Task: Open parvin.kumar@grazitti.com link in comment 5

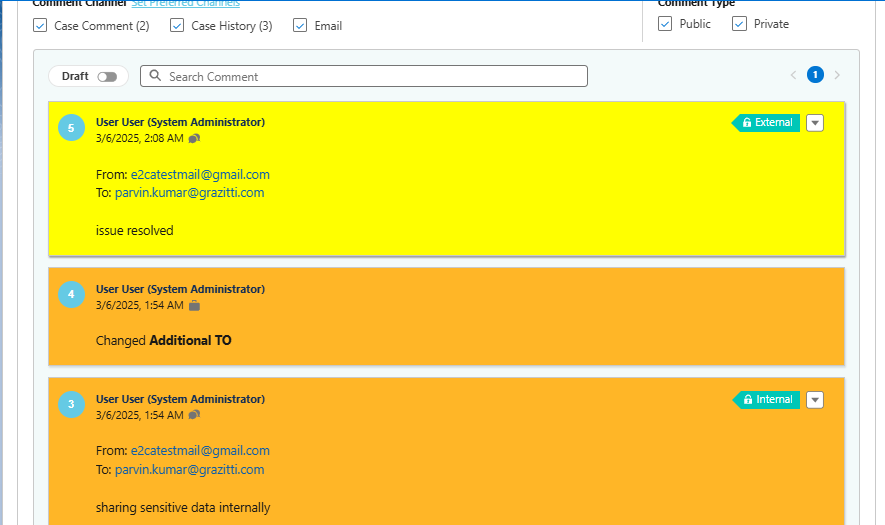Action: 190,192
